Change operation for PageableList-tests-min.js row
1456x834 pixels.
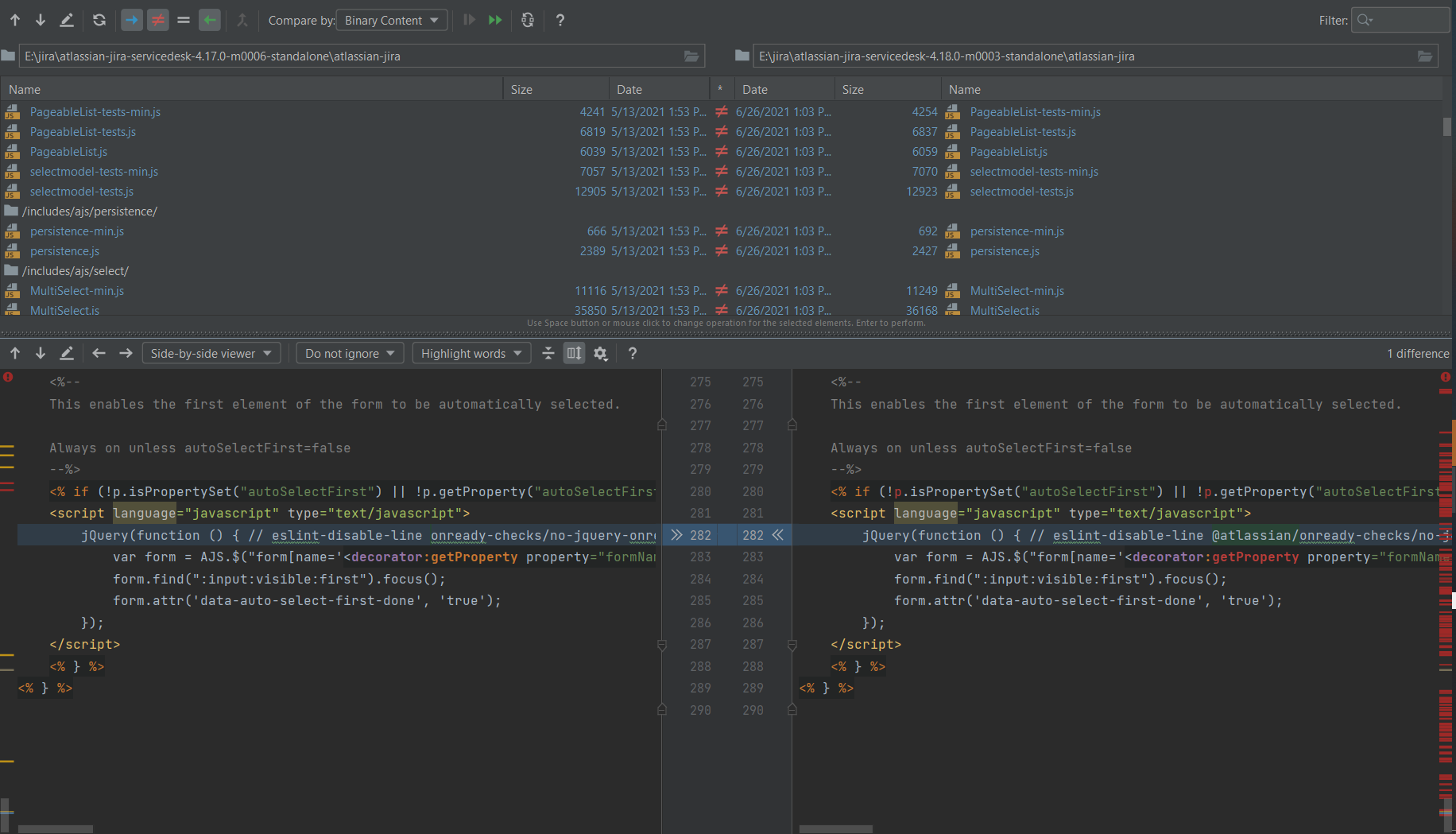[722, 112]
